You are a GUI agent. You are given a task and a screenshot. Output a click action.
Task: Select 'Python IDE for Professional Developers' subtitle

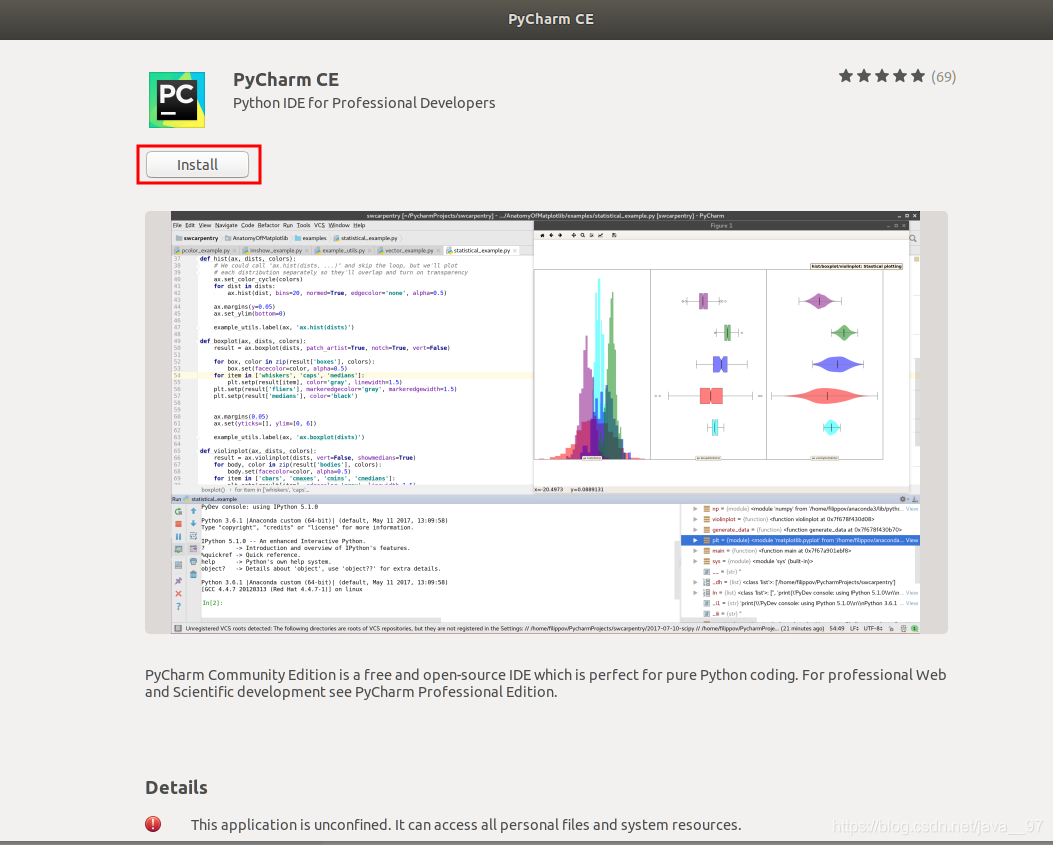[x=364, y=103]
